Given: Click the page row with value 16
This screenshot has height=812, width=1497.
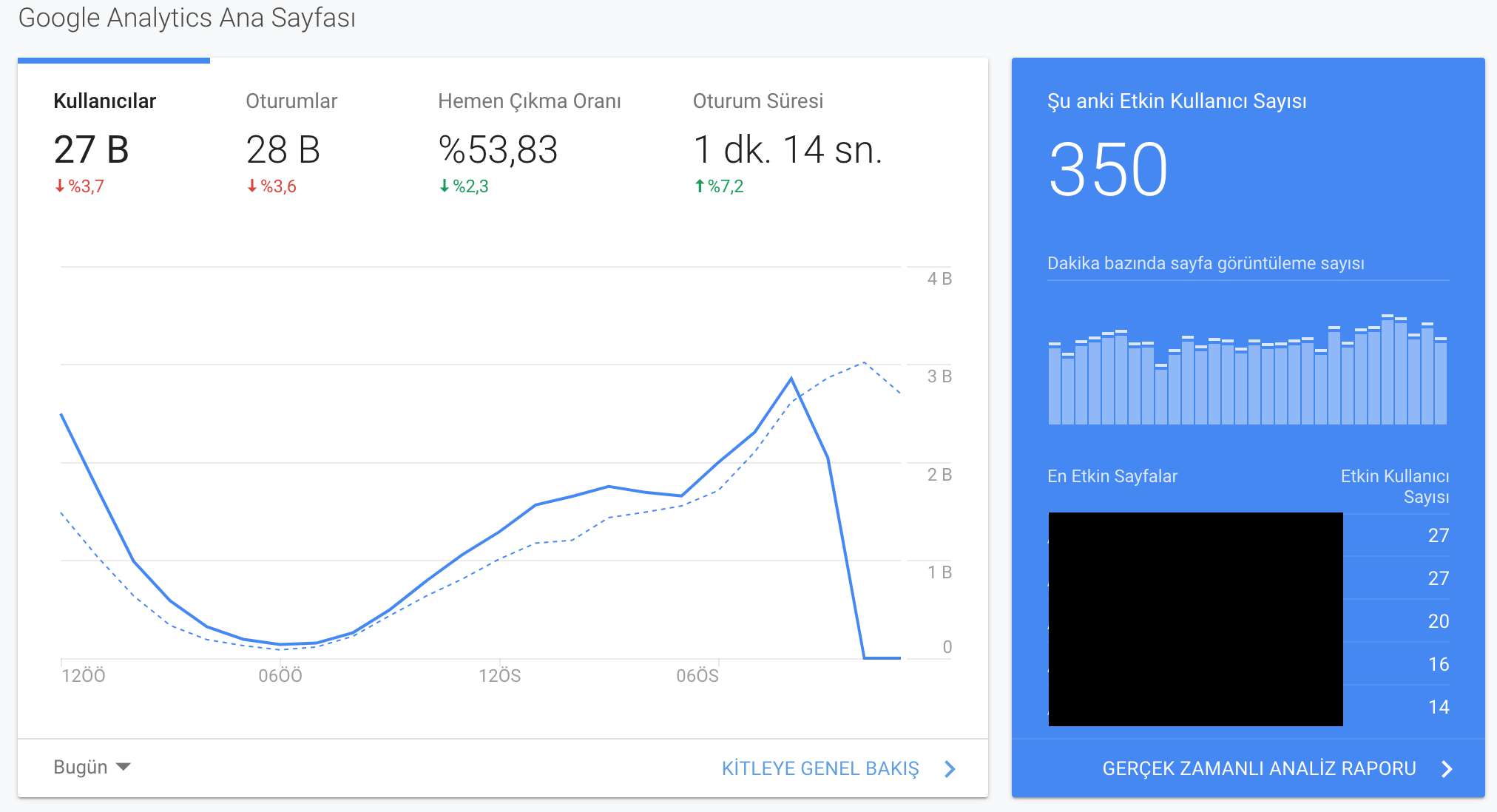Looking at the screenshot, I should [x=1248, y=664].
